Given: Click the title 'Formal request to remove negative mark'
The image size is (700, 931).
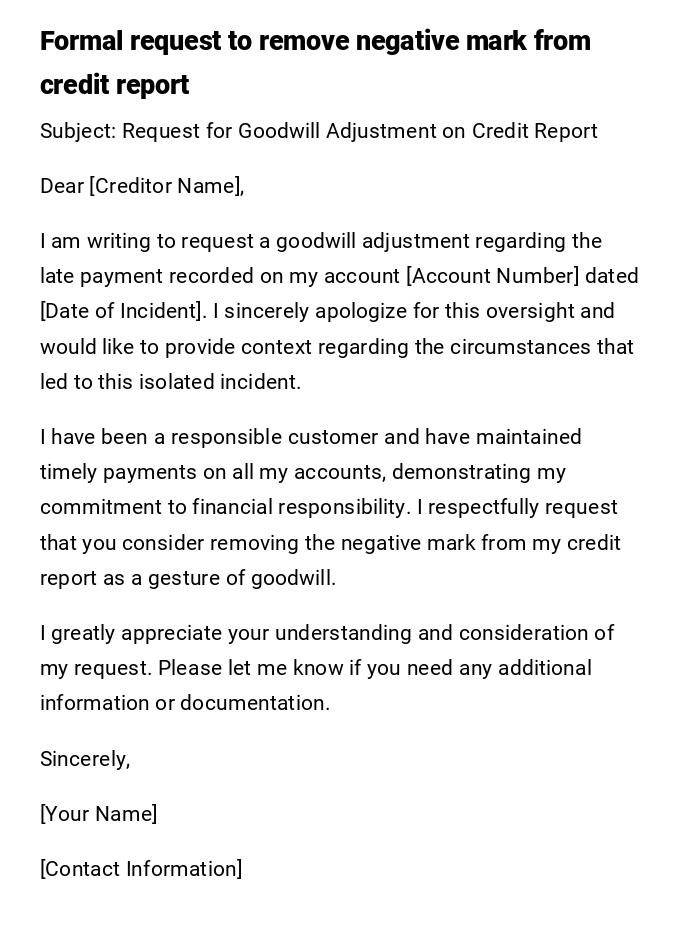Looking at the screenshot, I should (315, 42).
